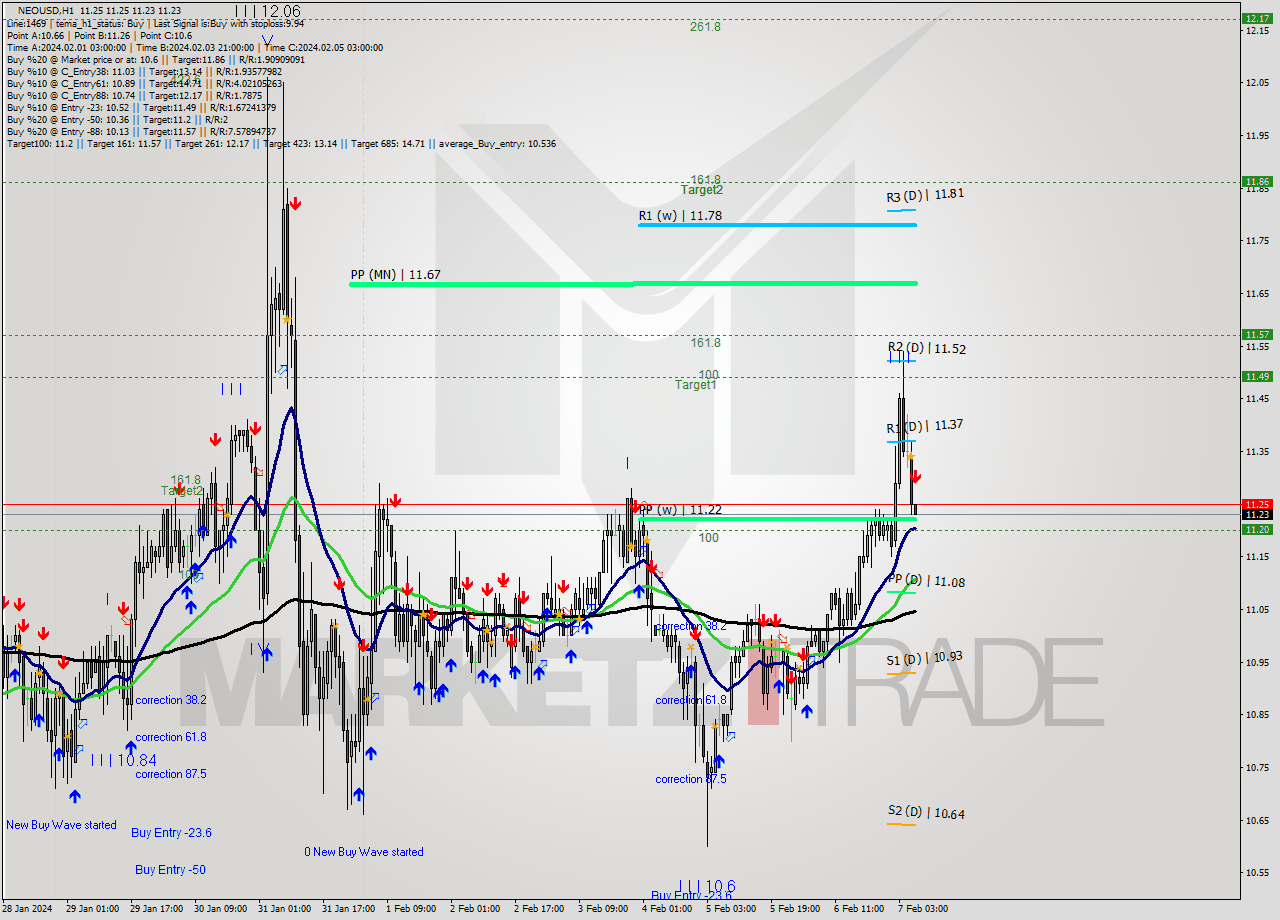1280x920 pixels.
Task: Click 12.05 on the price axis
Action: click(1258, 83)
